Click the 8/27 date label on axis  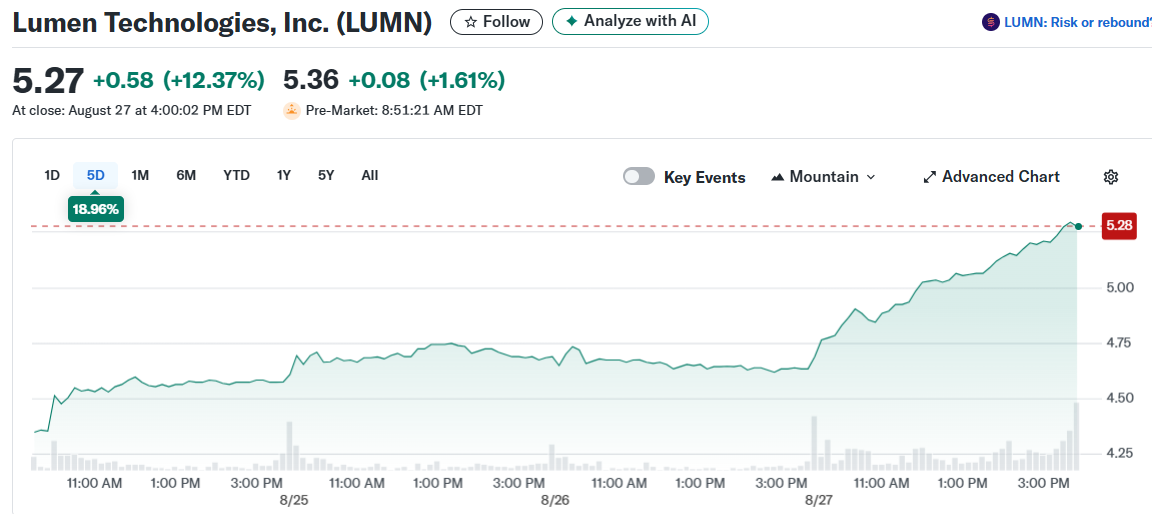point(818,499)
